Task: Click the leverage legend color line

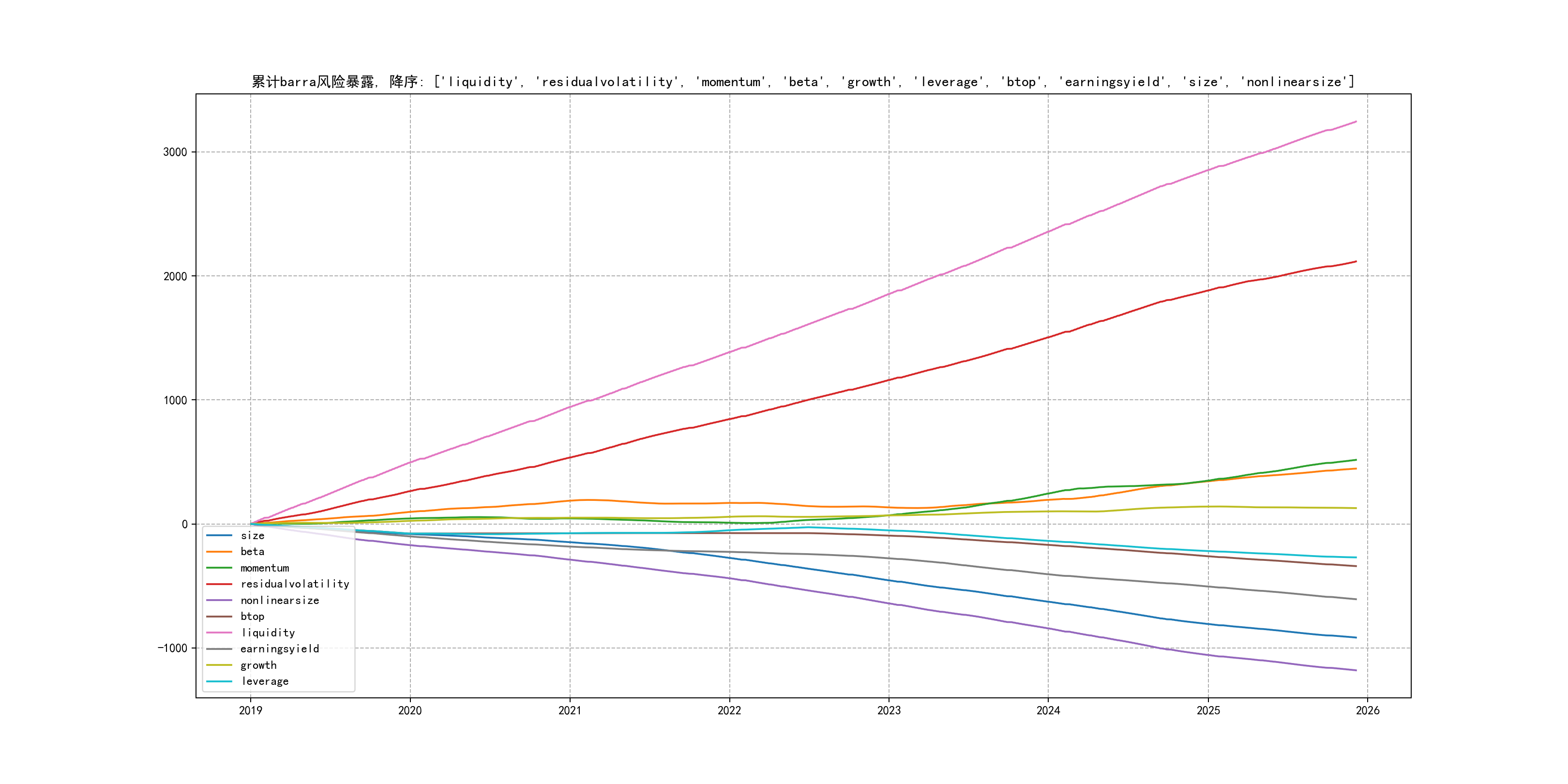Action: click(219, 682)
